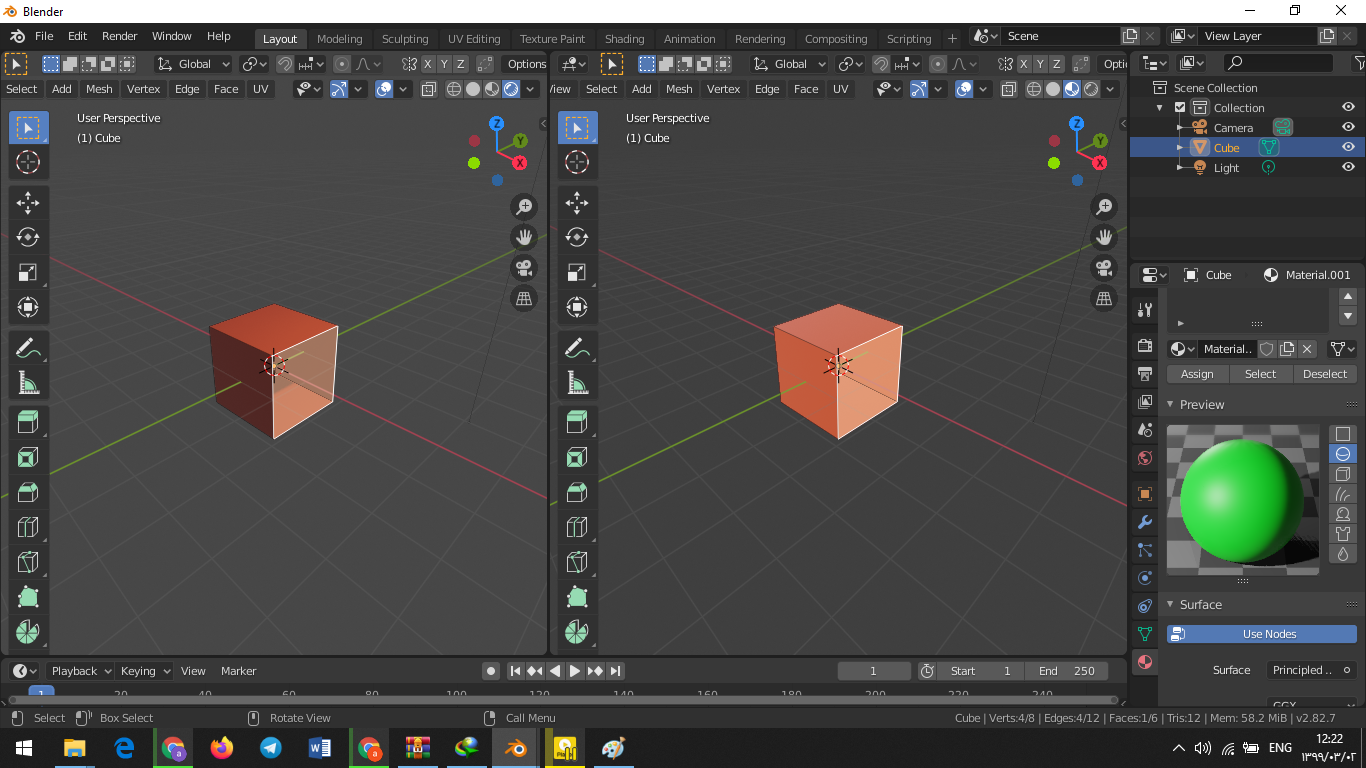1366x768 pixels.
Task: Hide the Camera object in outliner
Action: (x=1348, y=127)
